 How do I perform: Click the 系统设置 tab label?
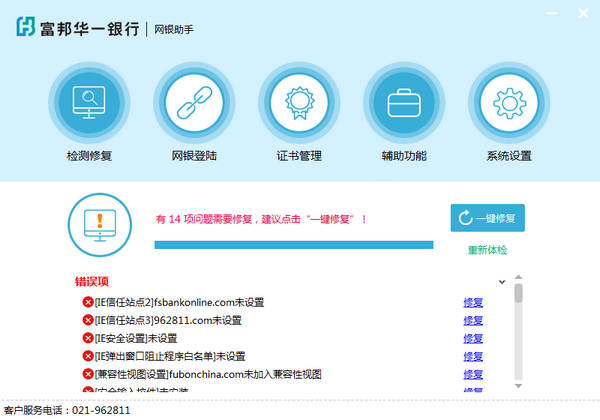pos(509,156)
